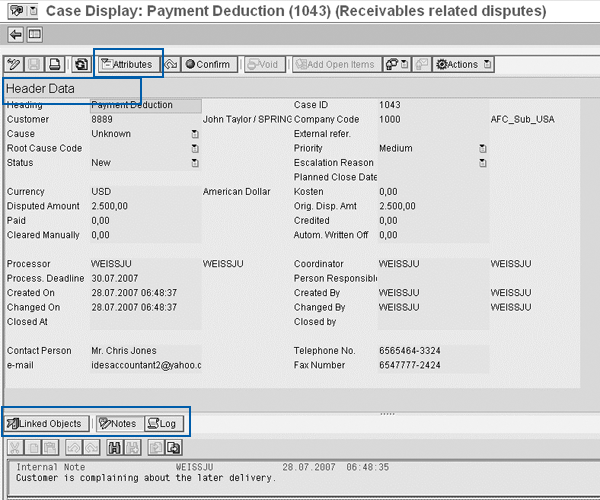Click the display/change pencil icon
The image size is (600, 500).
pyautogui.click(x=14, y=64)
